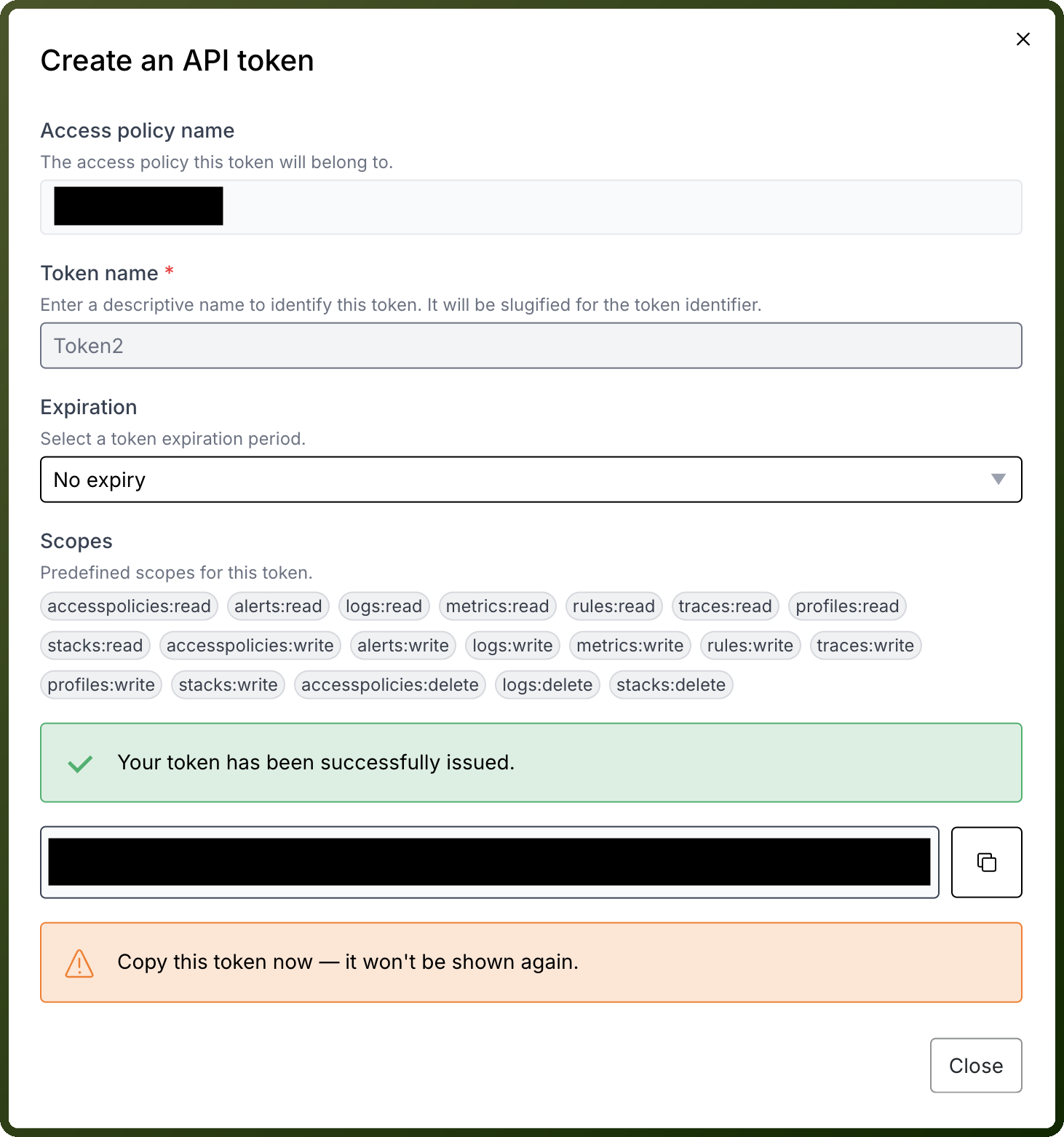Select the No expiry combo box
Screen dimensions: 1064x1137
(x=531, y=479)
